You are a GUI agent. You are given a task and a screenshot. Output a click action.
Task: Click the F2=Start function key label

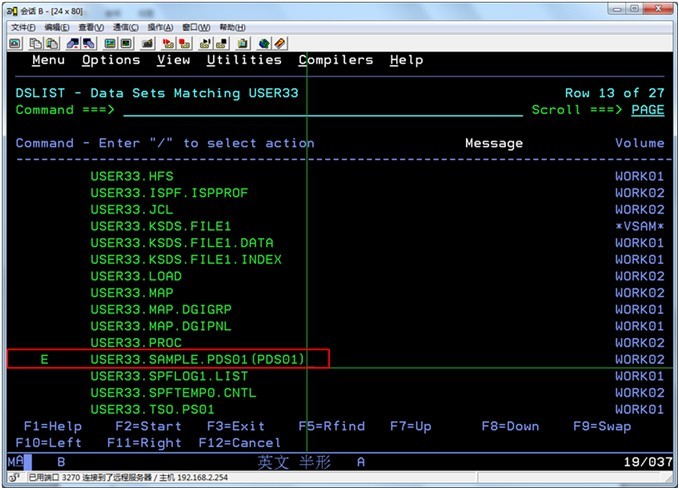coord(149,426)
